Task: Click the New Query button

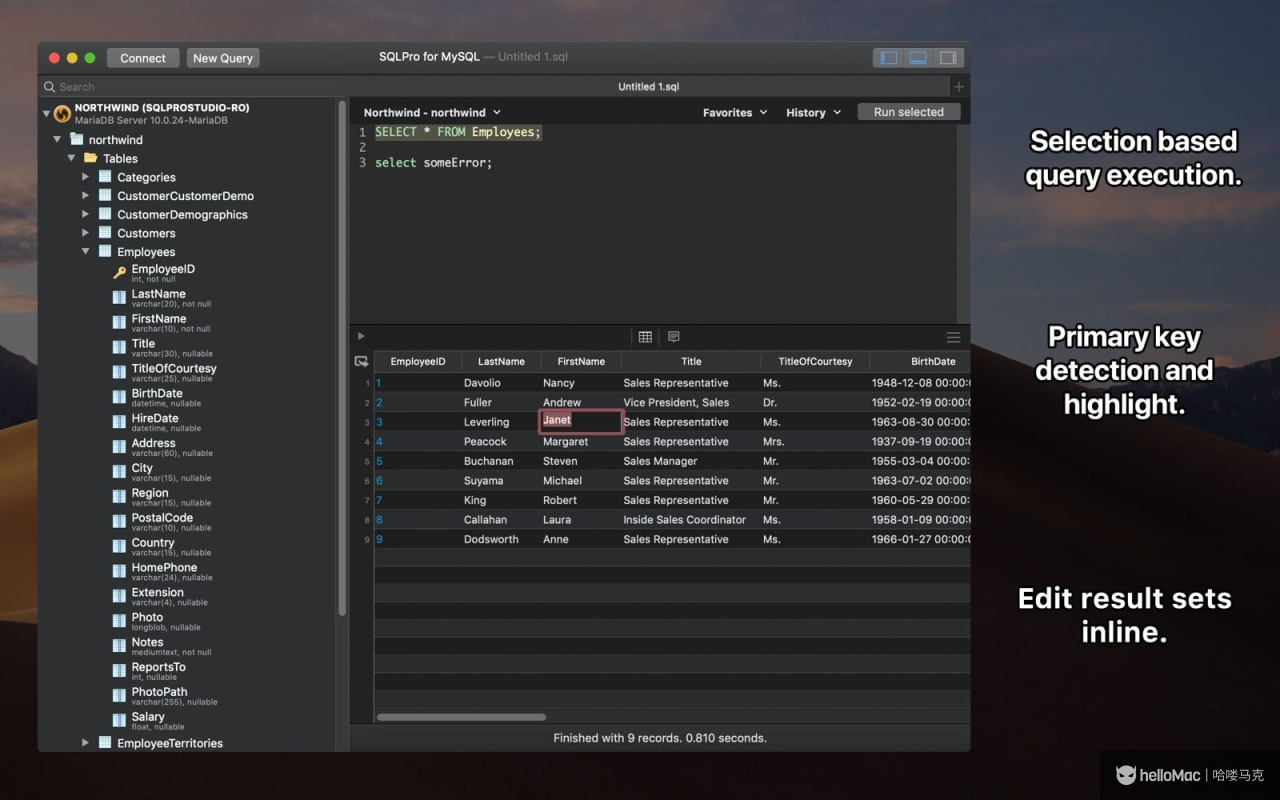Action: 223,58
